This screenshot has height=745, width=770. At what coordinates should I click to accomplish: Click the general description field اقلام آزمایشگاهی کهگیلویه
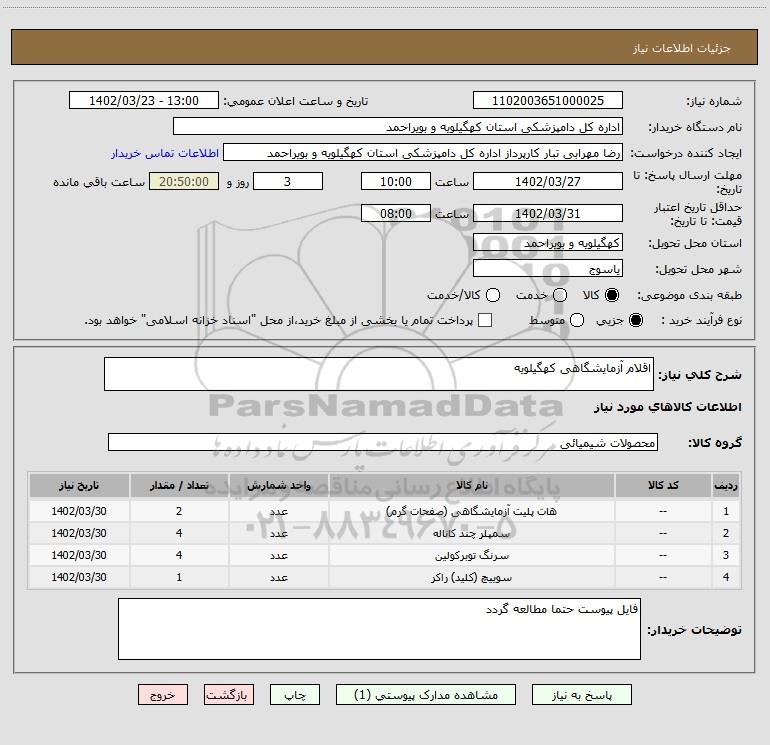pos(379,374)
